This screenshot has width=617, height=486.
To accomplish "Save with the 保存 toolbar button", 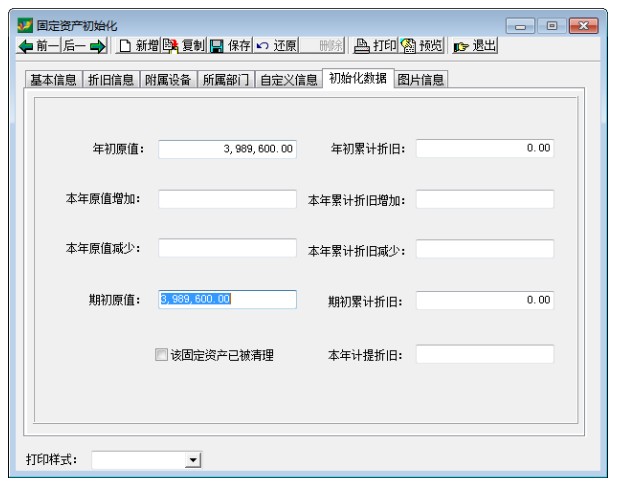I will point(229,46).
